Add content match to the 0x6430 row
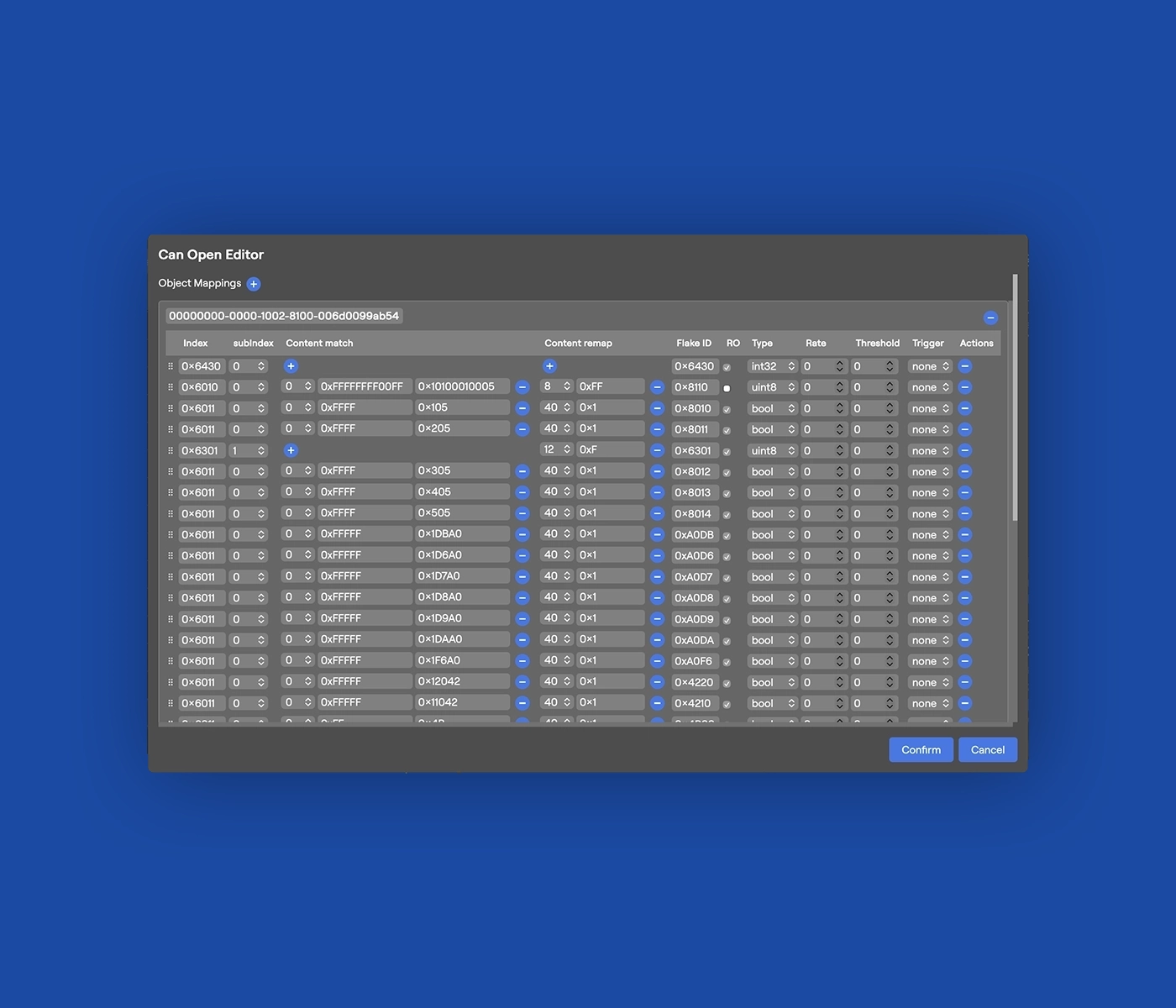Viewport: 1176px width, 1008px height. point(291,366)
